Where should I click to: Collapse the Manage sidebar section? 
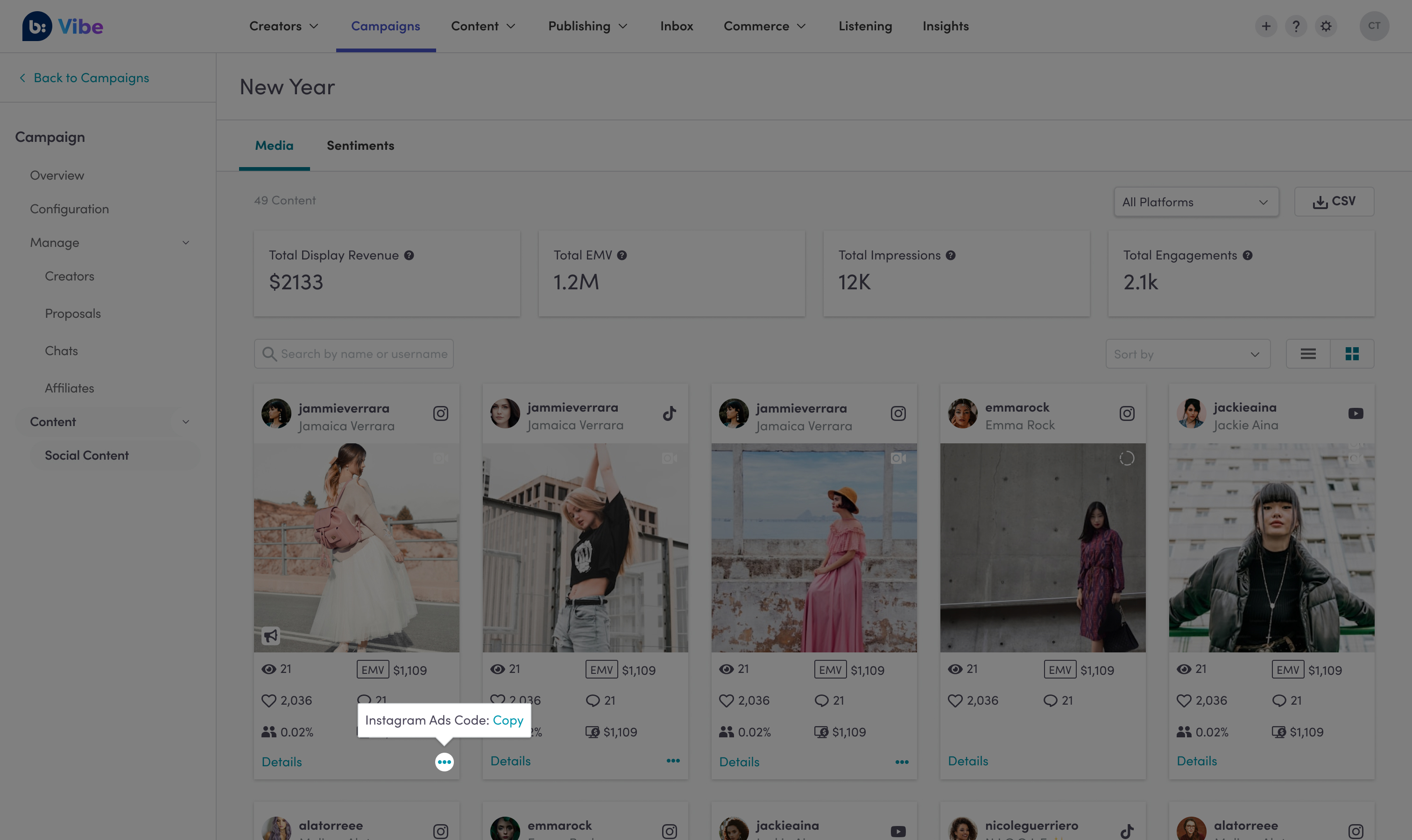[185, 243]
